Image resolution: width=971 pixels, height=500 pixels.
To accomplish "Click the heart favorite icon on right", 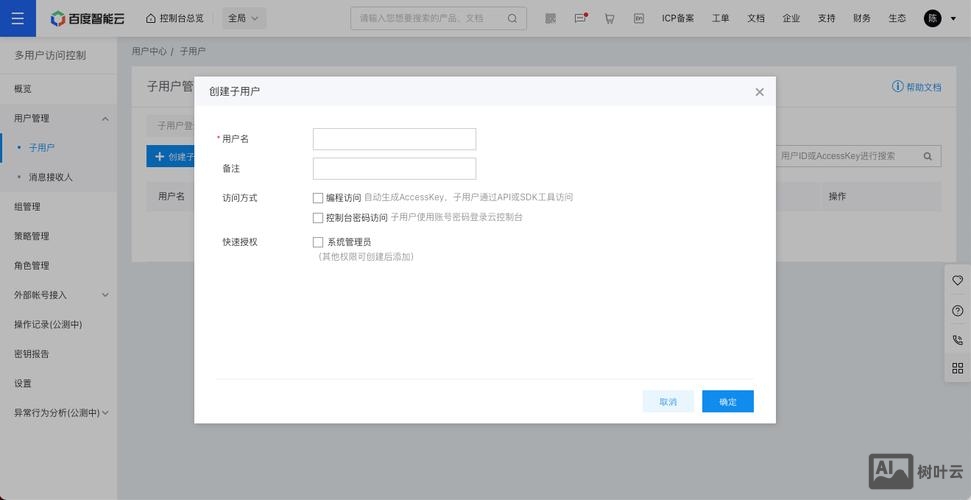I will coord(957,281).
